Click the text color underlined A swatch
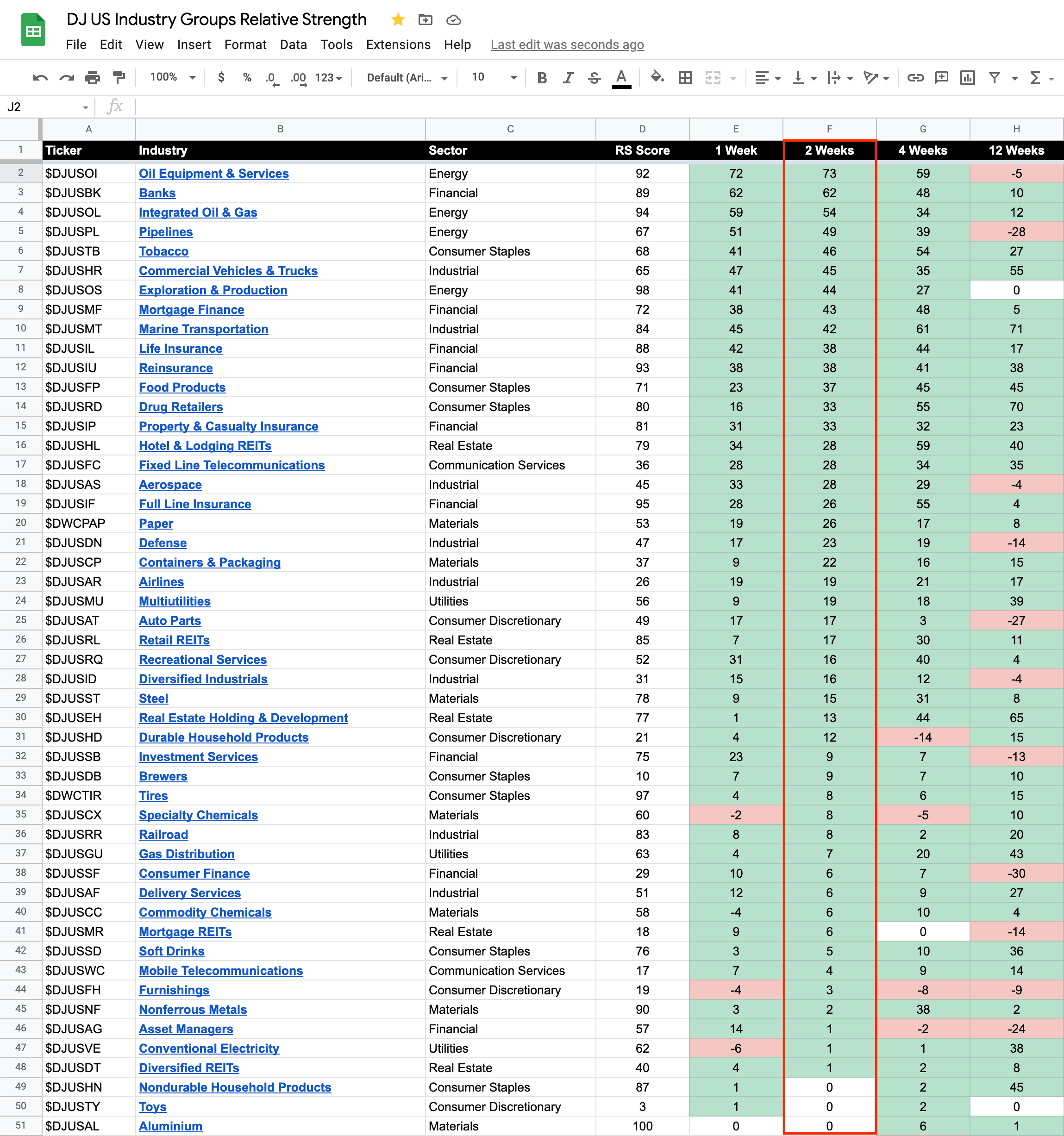 [x=621, y=78]
